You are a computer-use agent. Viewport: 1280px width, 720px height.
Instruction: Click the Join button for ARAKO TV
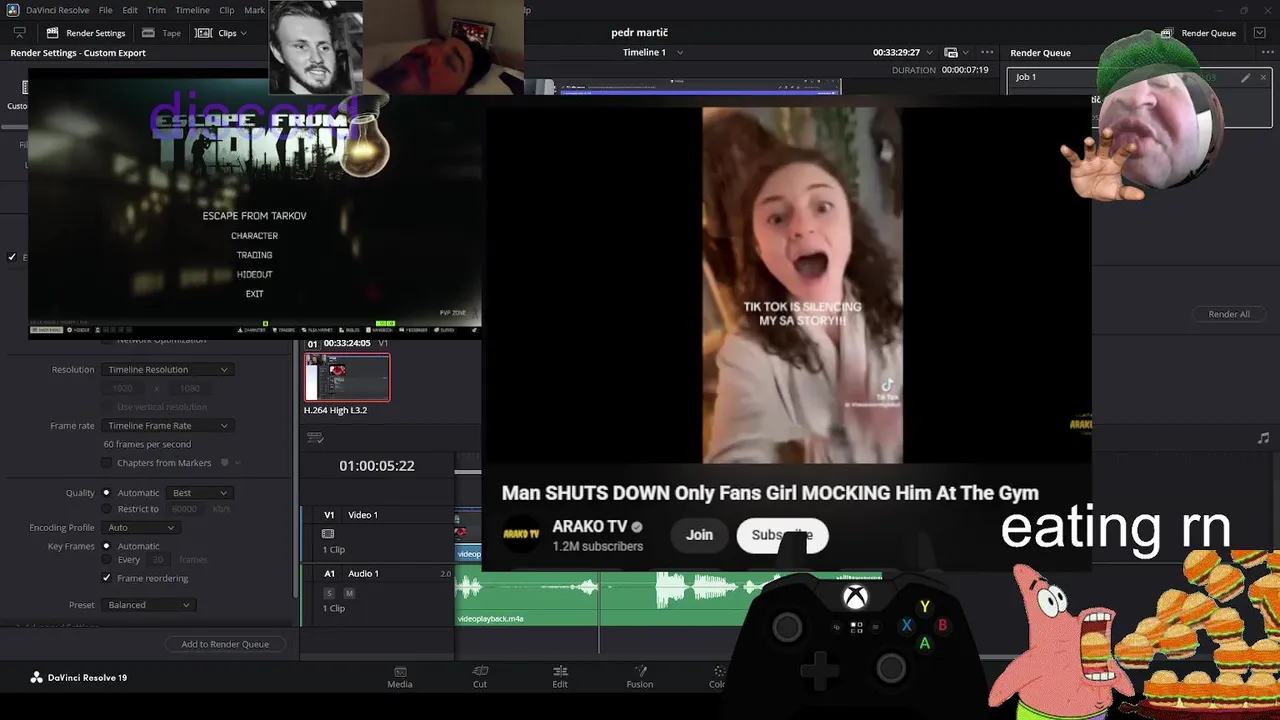699,535
